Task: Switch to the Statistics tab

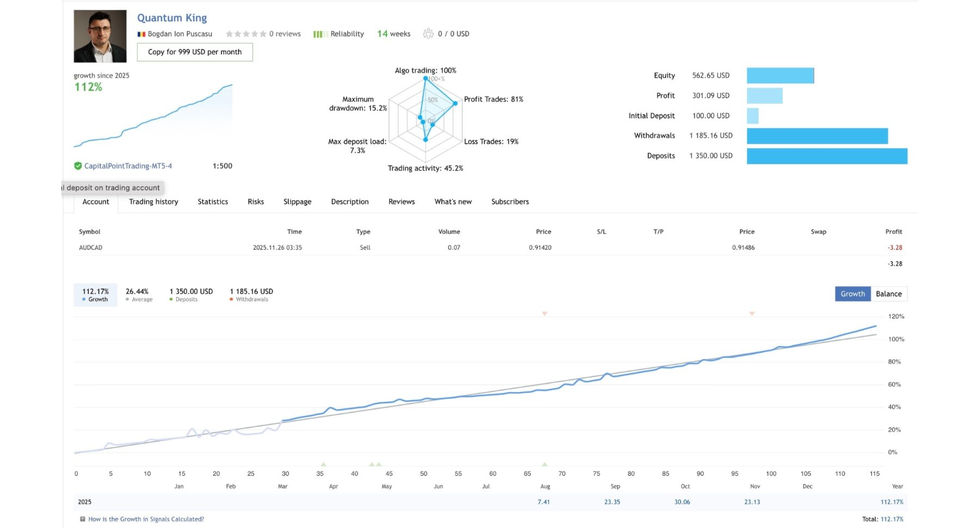Action: coord(212,202)
